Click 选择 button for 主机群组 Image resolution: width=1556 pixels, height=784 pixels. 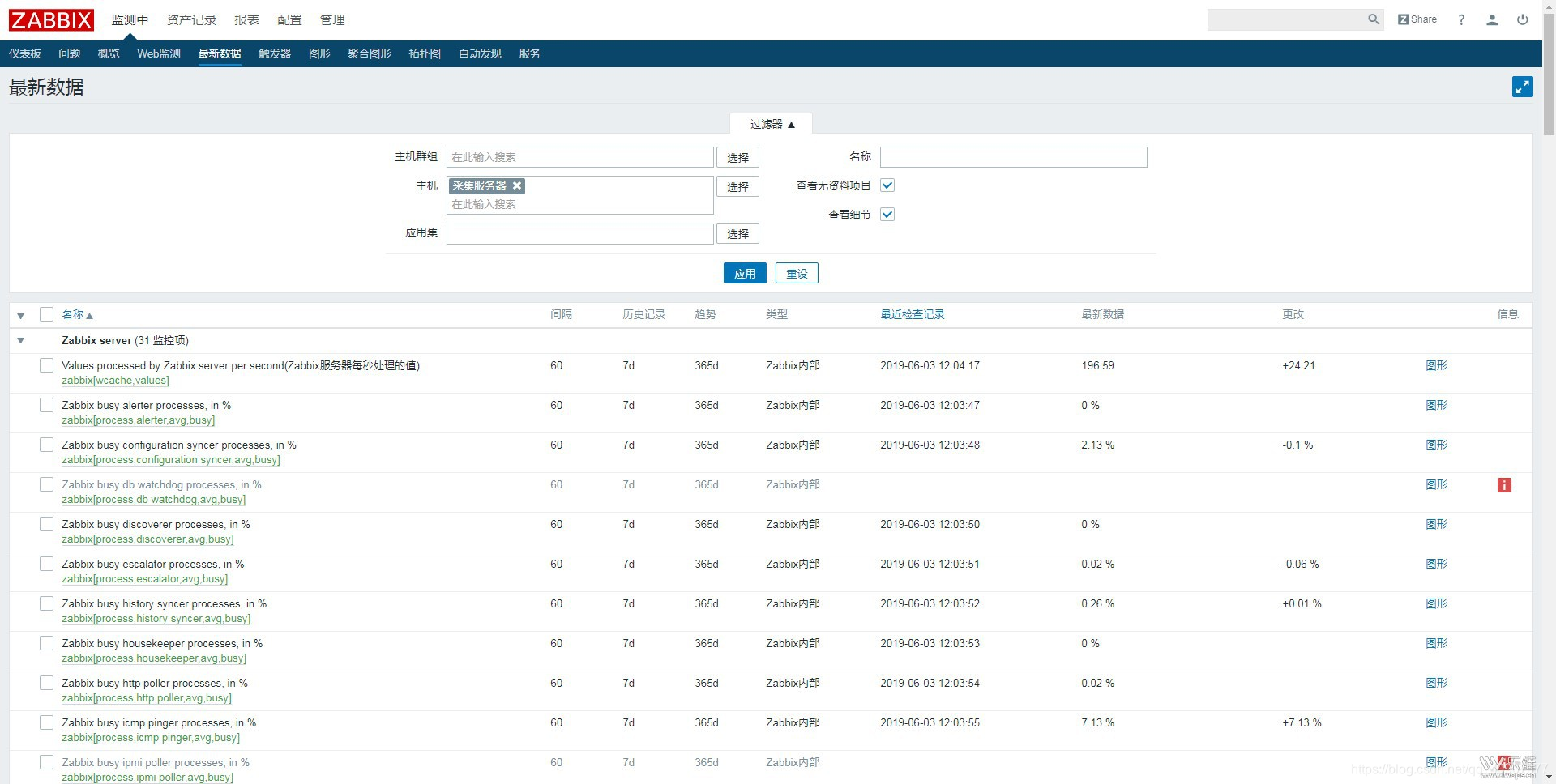pos(737,157)
